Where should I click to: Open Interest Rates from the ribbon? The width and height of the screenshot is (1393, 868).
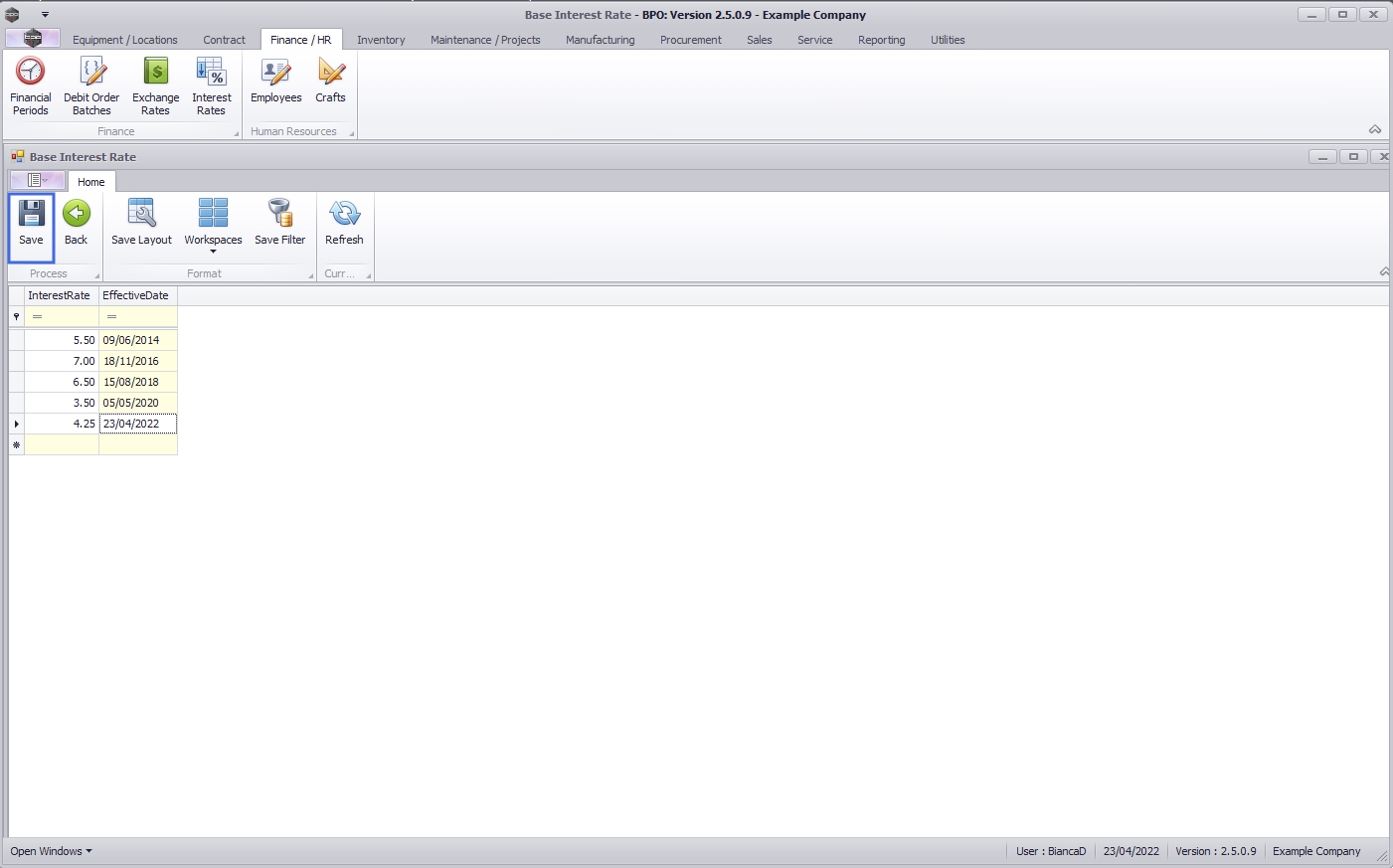[x=212, y=87]
